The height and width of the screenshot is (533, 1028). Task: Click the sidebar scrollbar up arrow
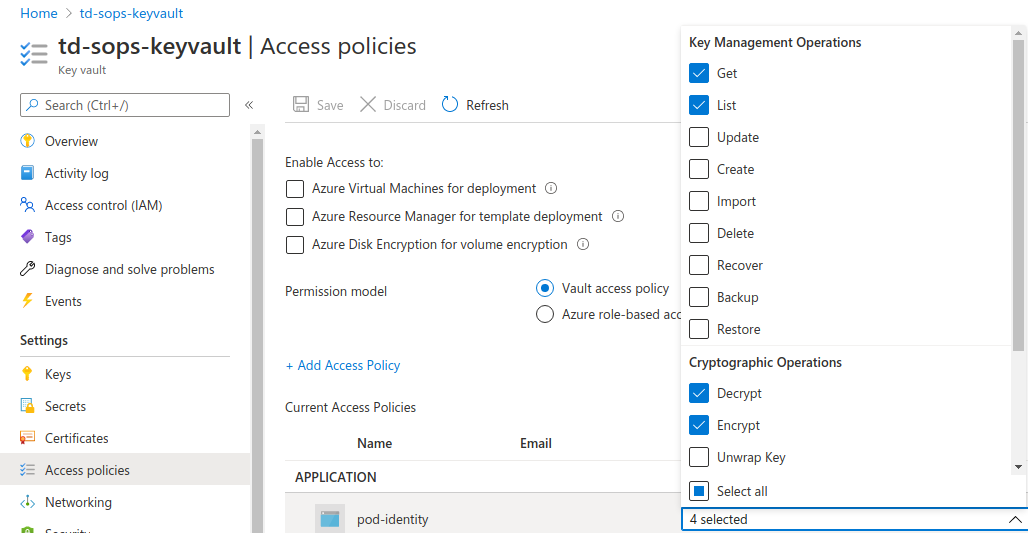pyautogui.click(x=258, y=132)
